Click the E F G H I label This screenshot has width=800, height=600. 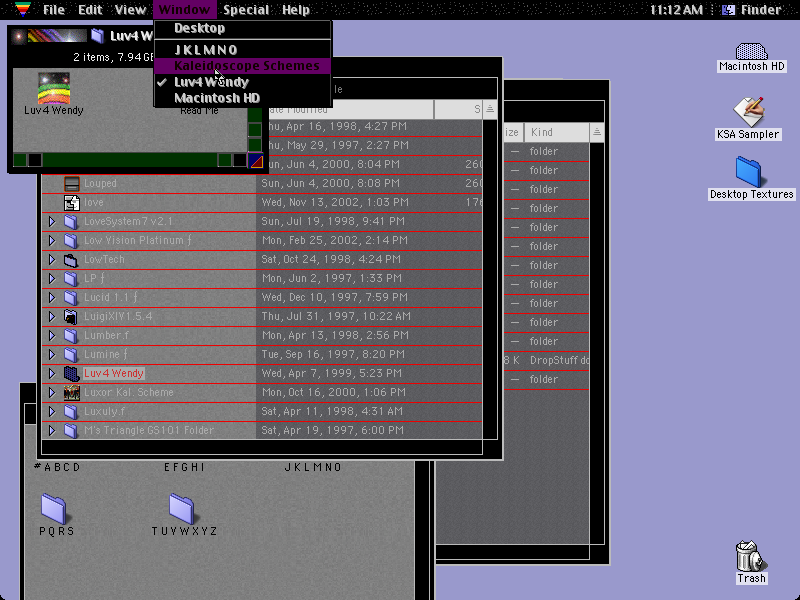184,467
